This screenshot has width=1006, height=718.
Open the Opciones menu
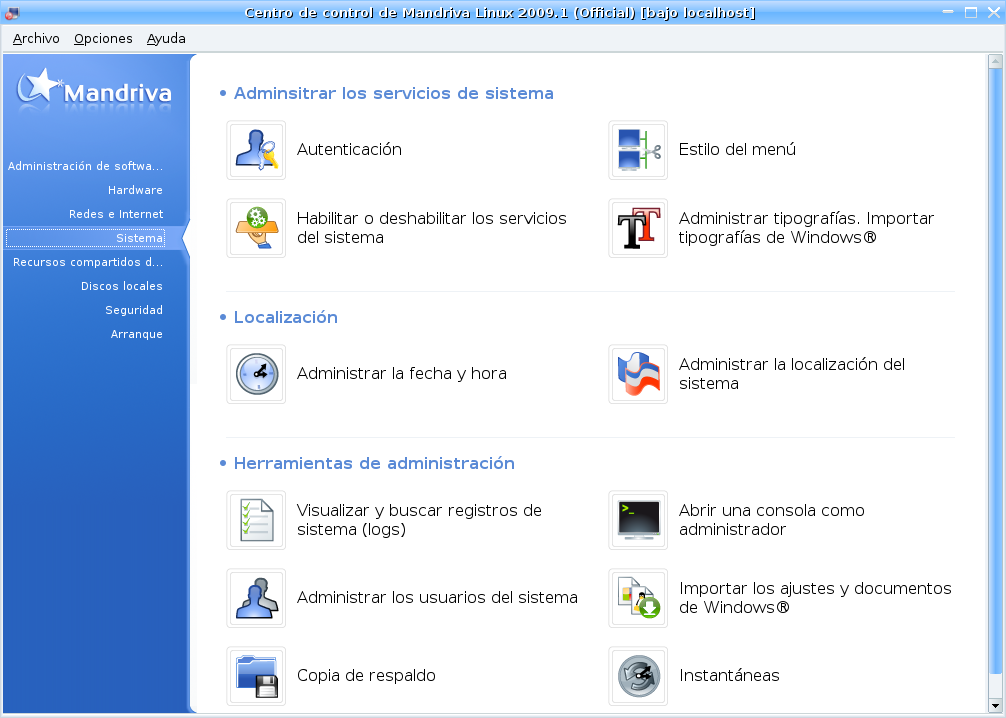tap(103, 38)
